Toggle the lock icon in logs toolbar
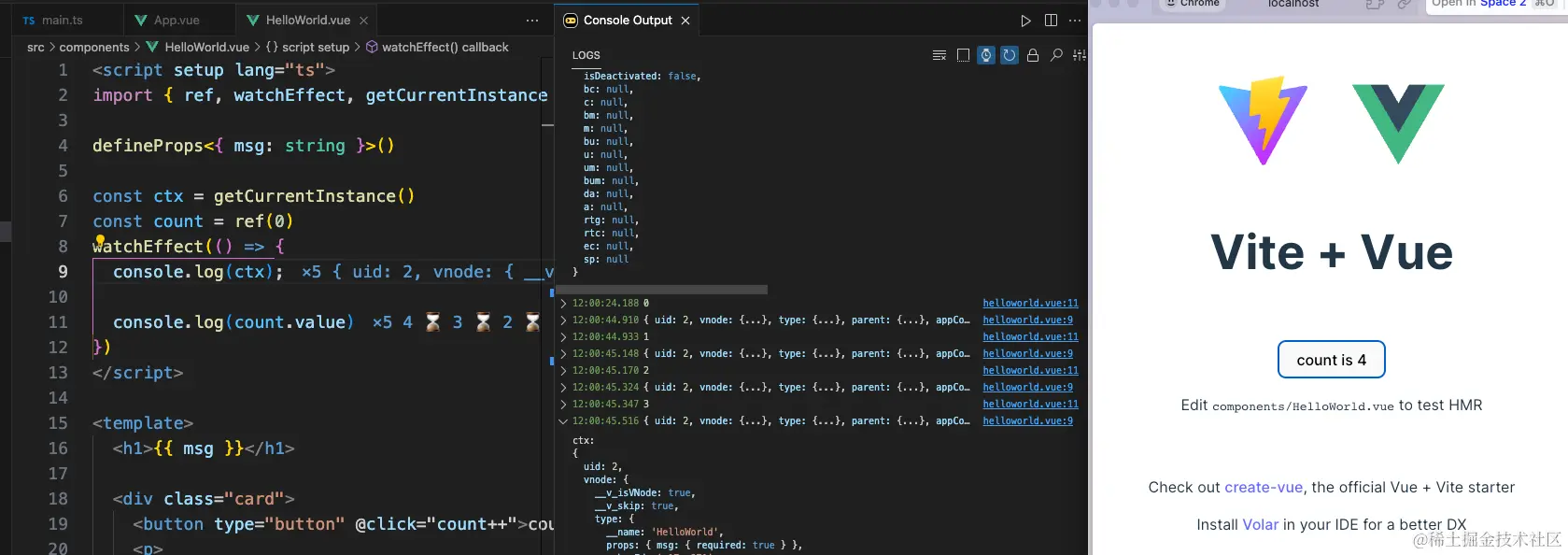1568x555 pixels. [1033, 55]
